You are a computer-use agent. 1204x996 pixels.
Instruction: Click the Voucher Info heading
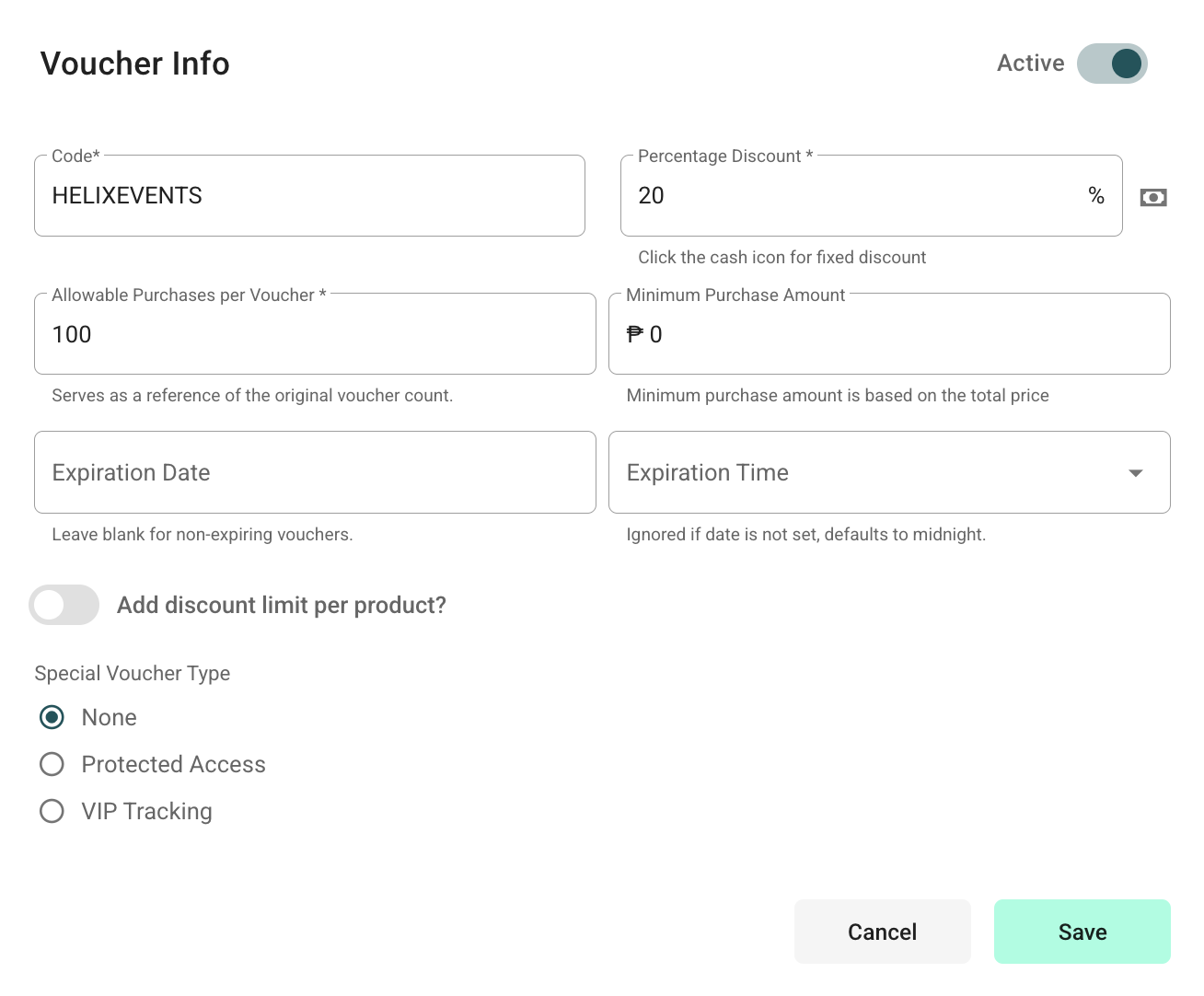[134, 63]
